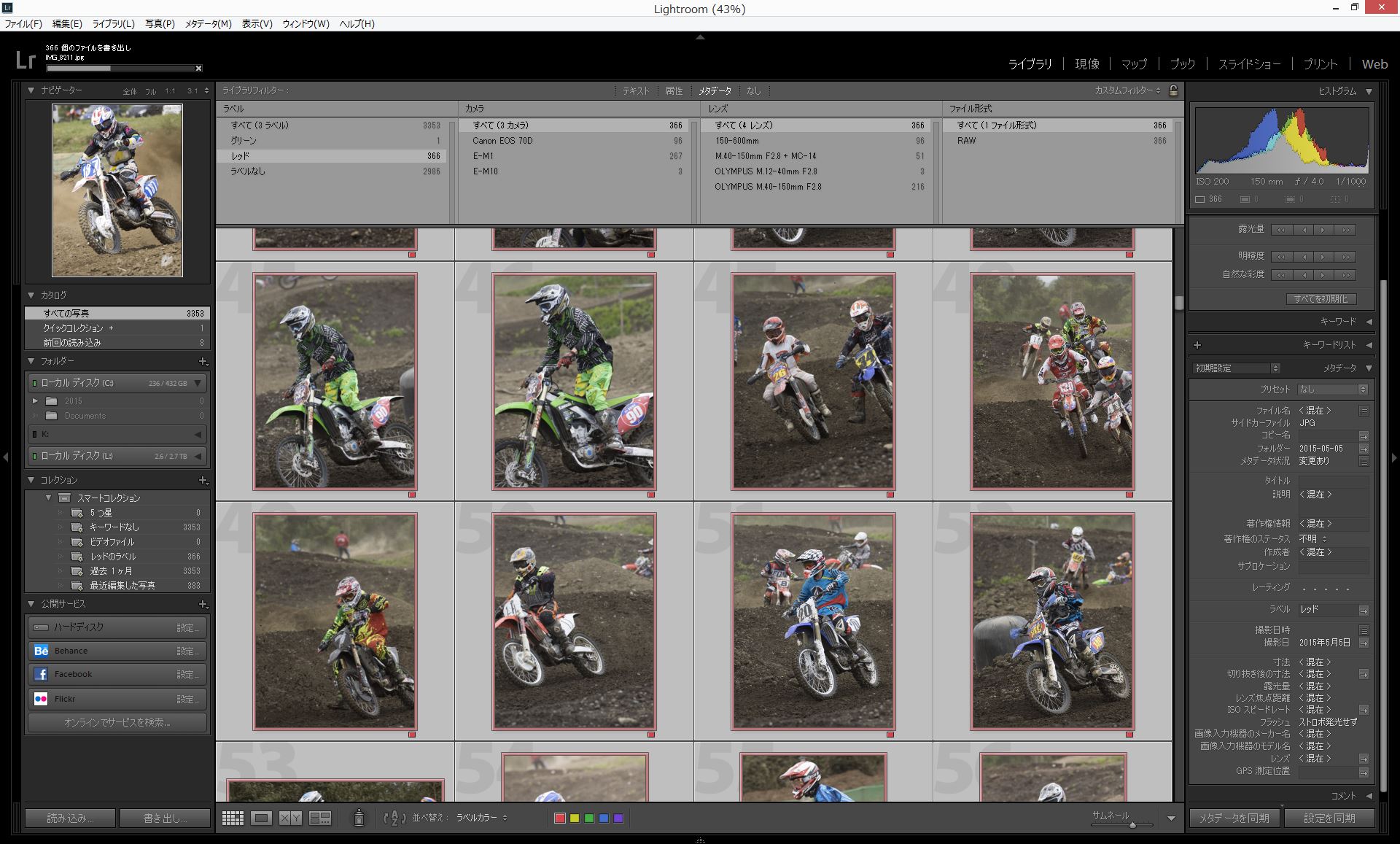Open XY compare view
This screenshot has width=1400, height=844.
click(x=290, y=818)
